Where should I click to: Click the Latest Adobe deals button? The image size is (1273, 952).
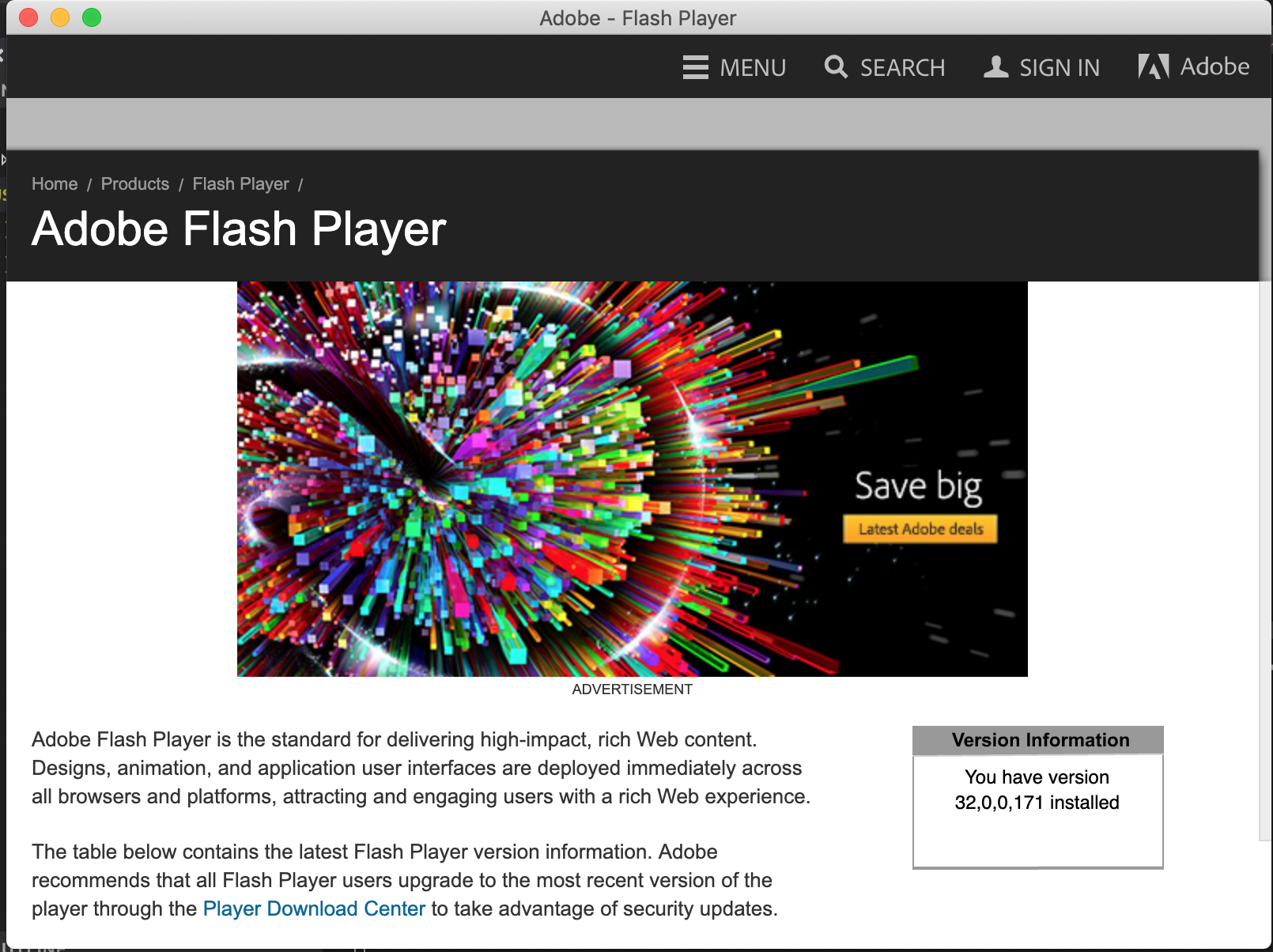[920, 529]
